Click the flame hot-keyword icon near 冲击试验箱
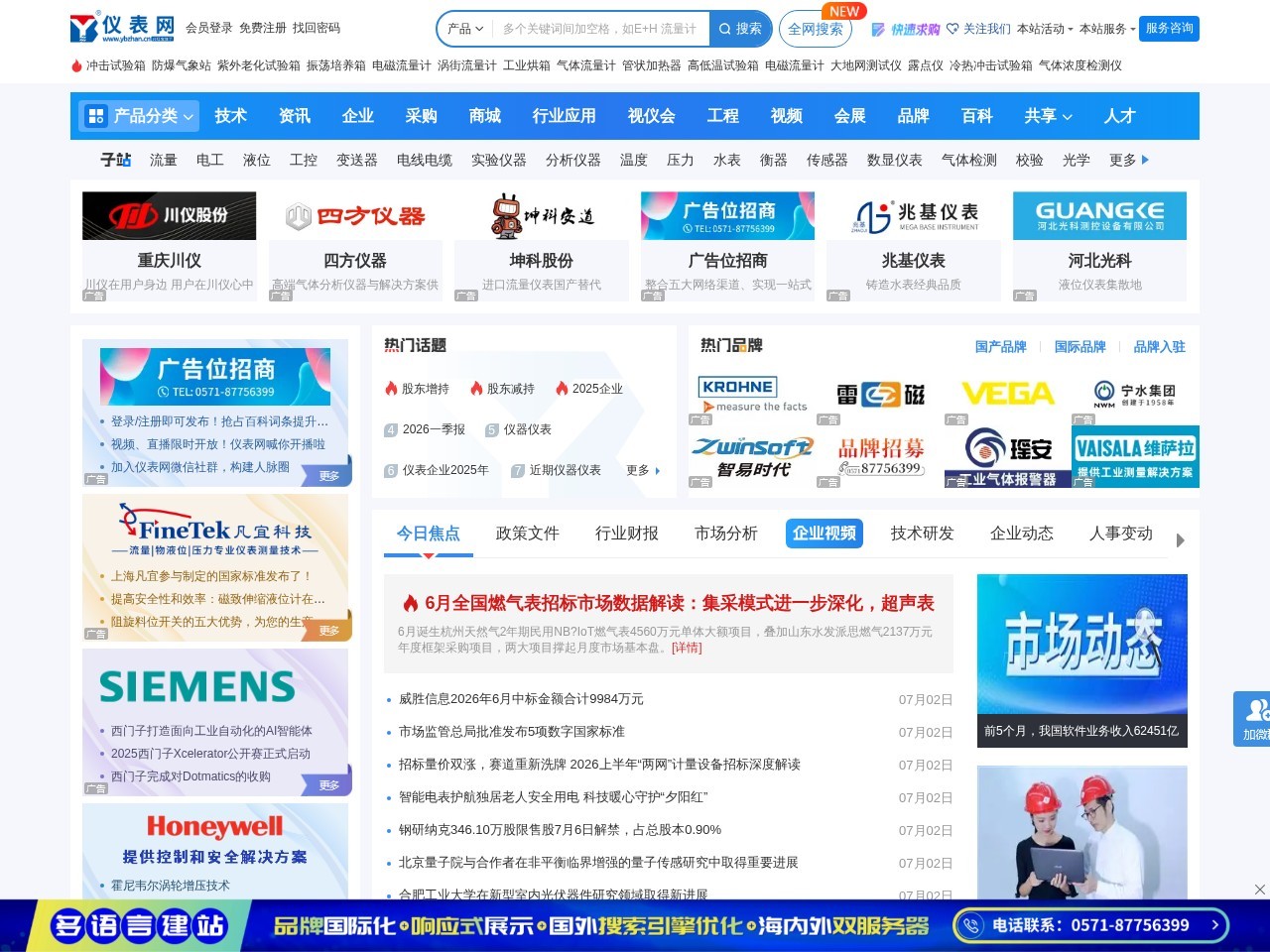 click(x=76, y=65)
